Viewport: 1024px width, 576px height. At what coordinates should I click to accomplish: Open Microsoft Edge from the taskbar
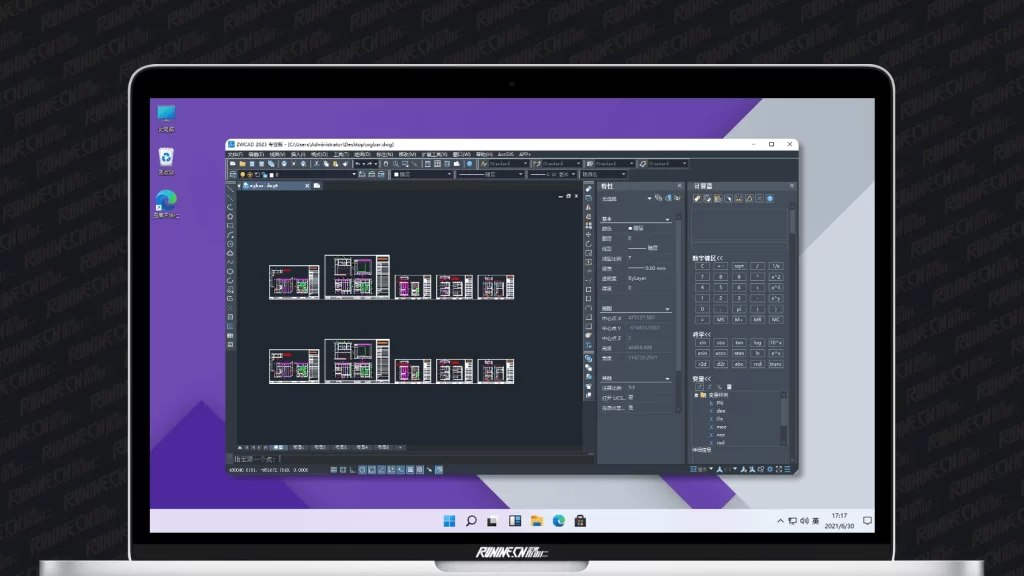coord(559,521)
